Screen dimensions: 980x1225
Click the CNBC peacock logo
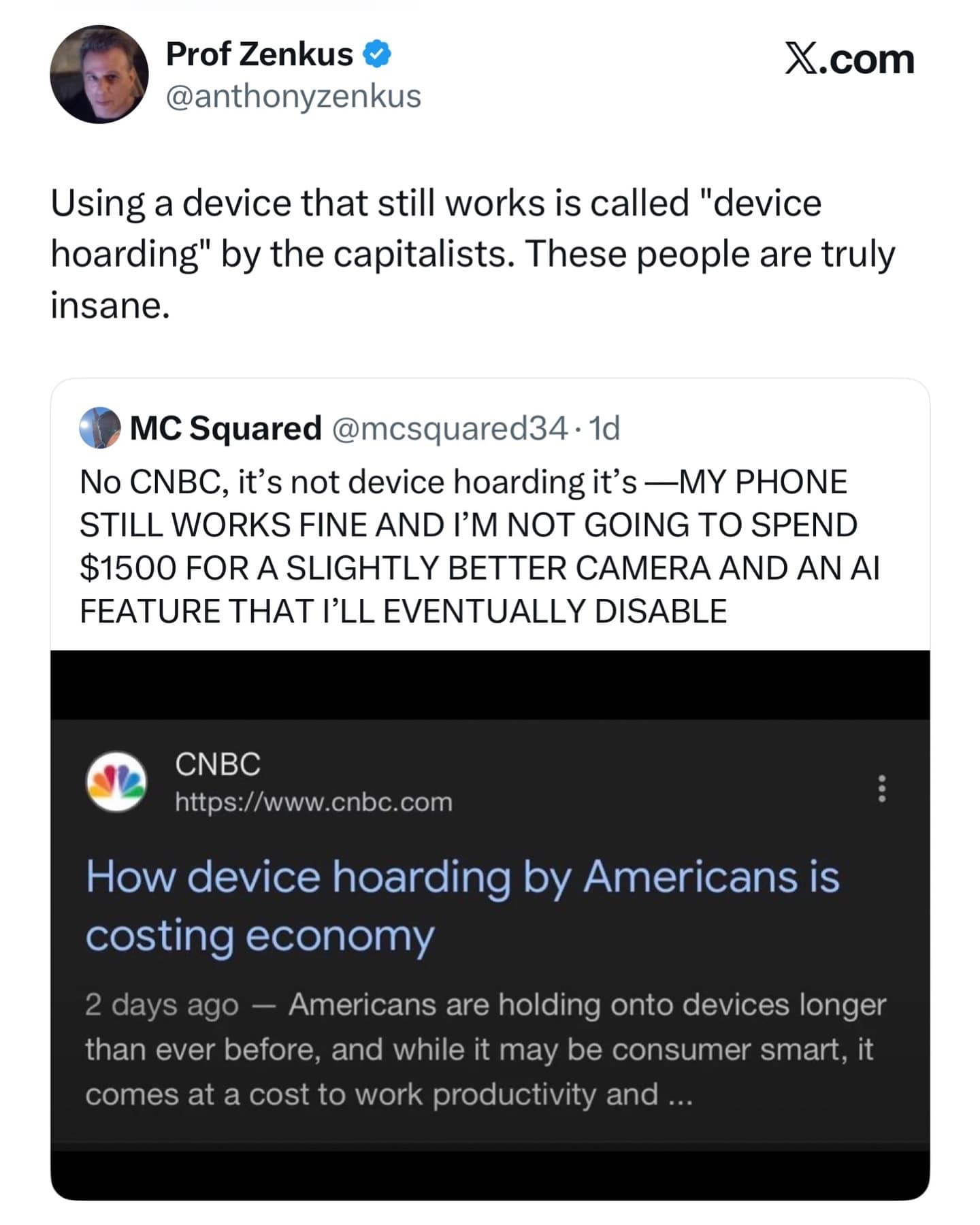tap(116, 782)
